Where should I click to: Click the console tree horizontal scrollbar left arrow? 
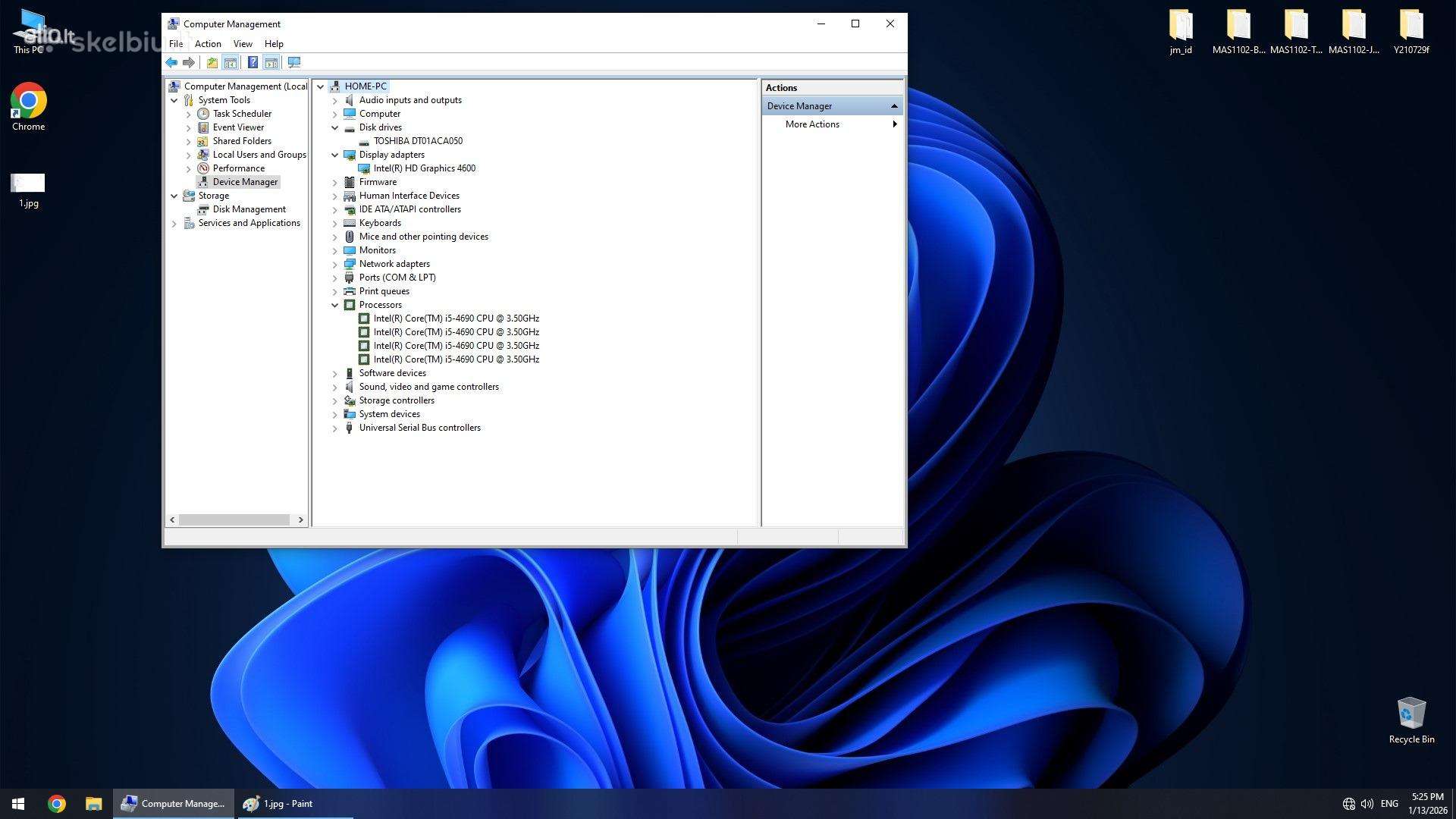tap(173, 519)
